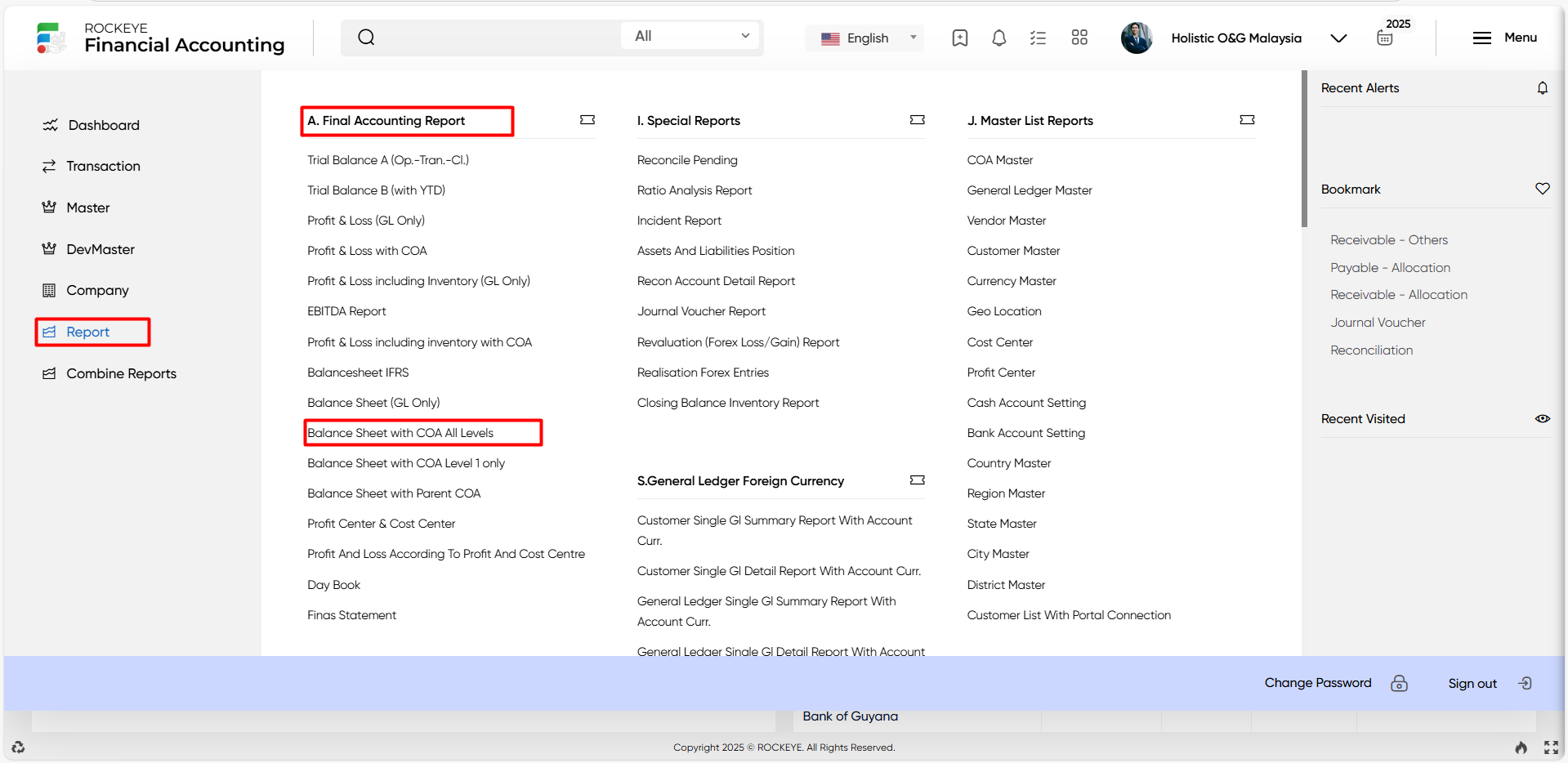Open bookmarked Reconciliation

click(x=1372, y=350)
